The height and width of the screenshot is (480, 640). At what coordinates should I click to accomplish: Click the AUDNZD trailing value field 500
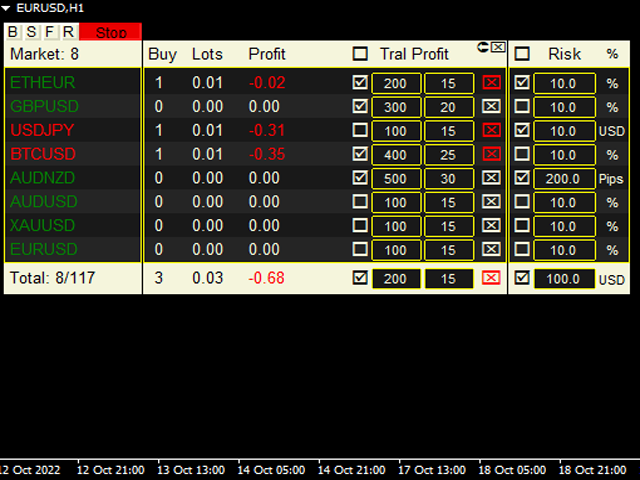[x=396, y=178]
